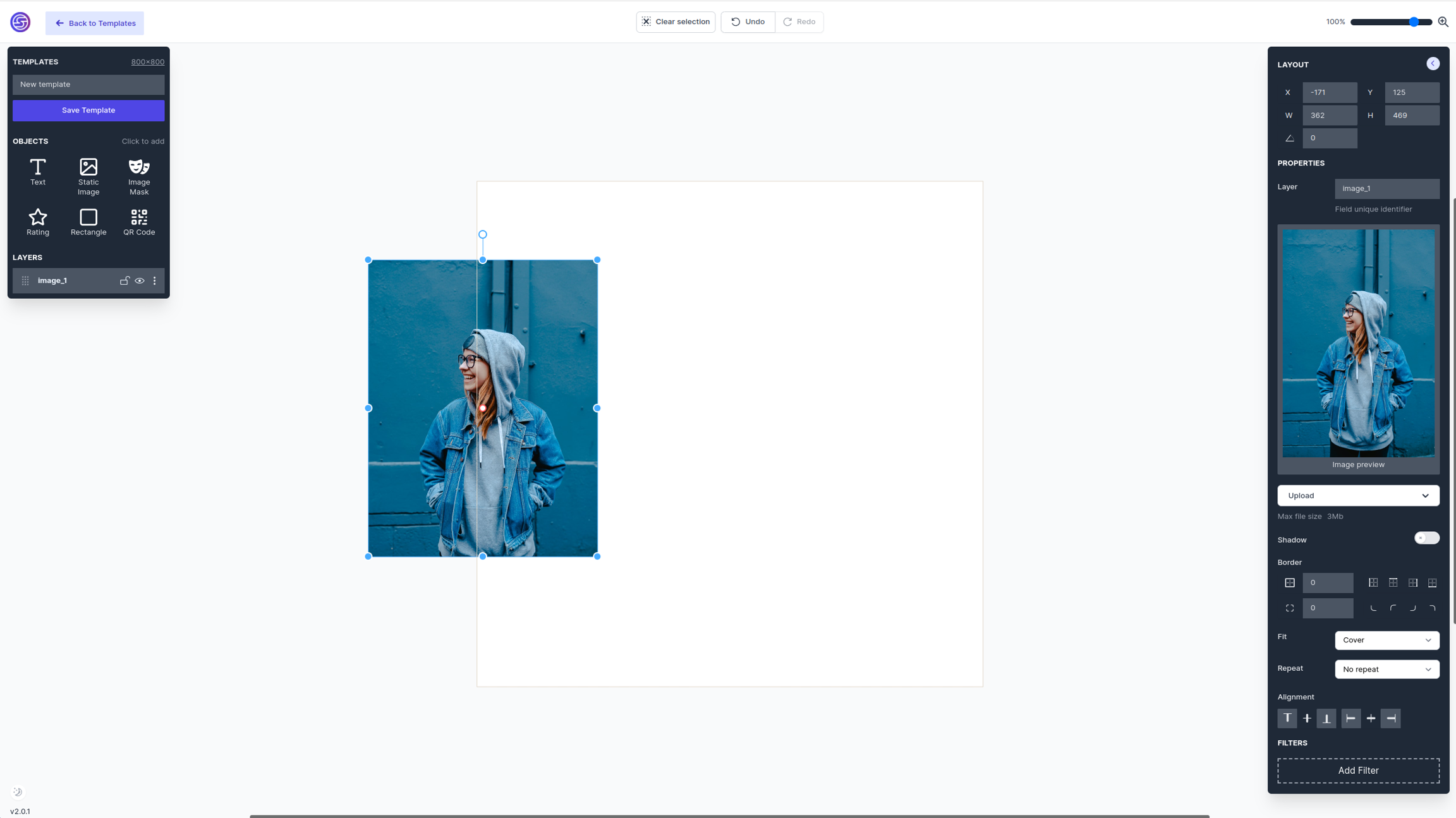Click the 800×800 canvas size link

(x=147, y=62)
